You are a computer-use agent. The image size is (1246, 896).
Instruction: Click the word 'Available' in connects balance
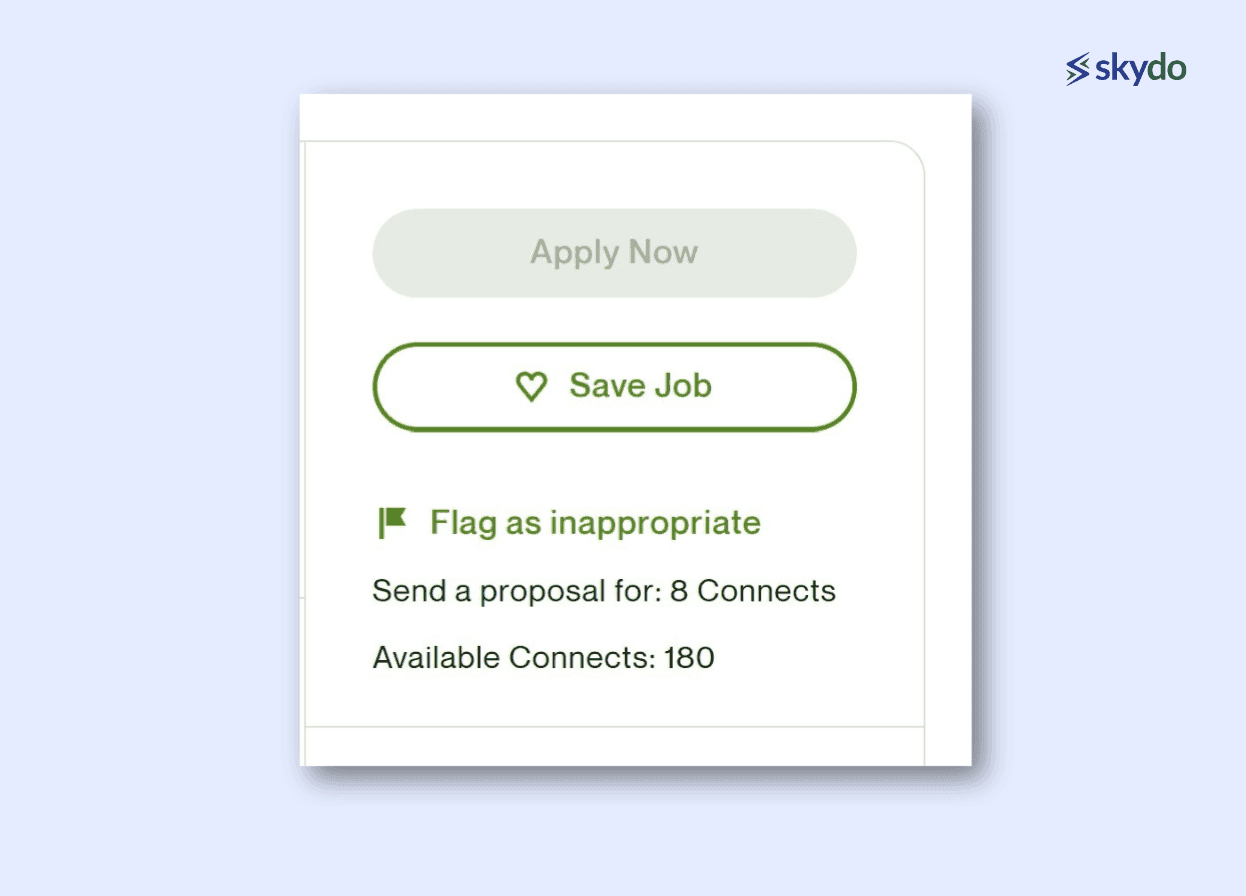pos(436,658)
